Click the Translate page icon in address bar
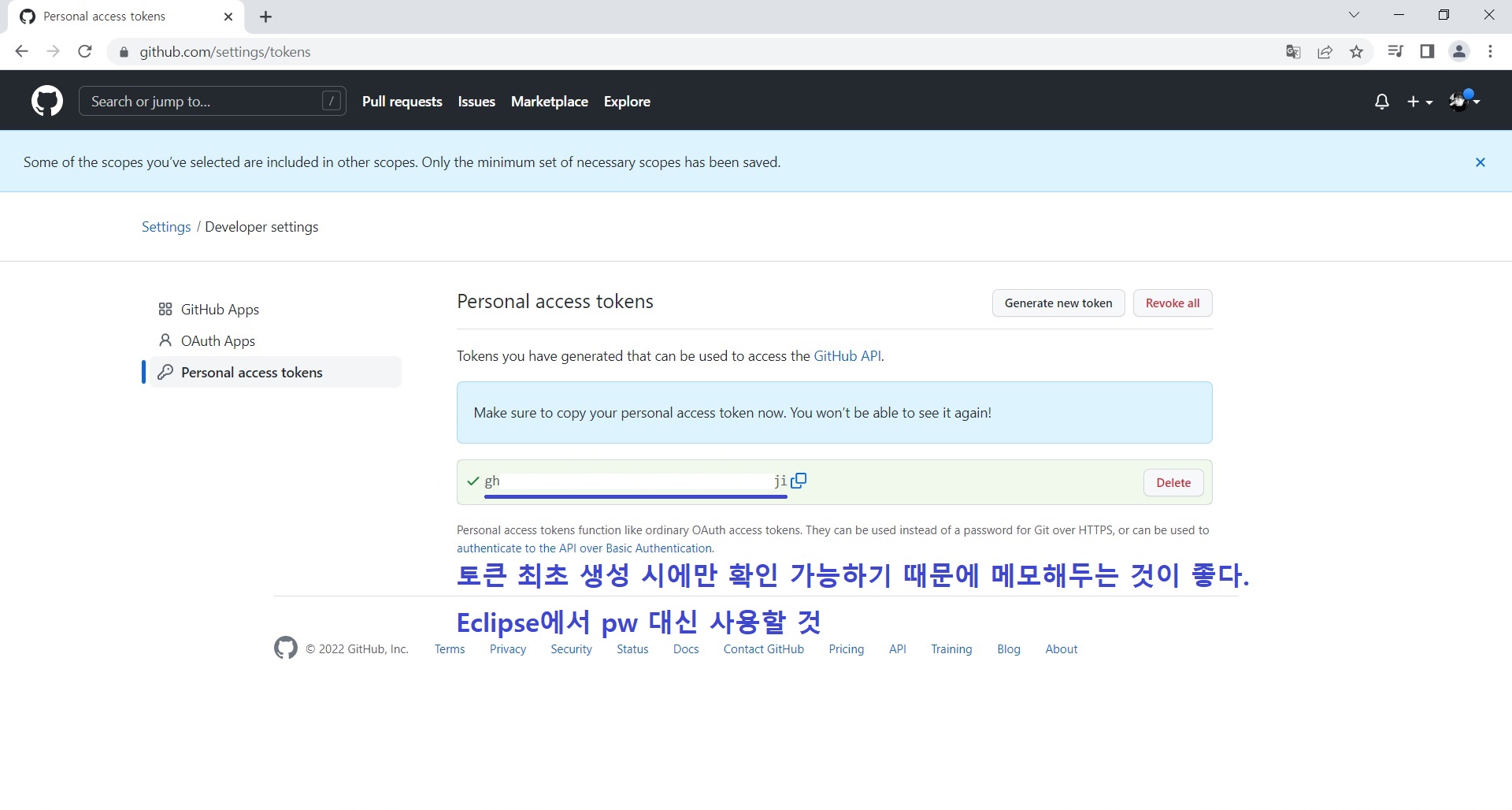 tap(1293, 52)
